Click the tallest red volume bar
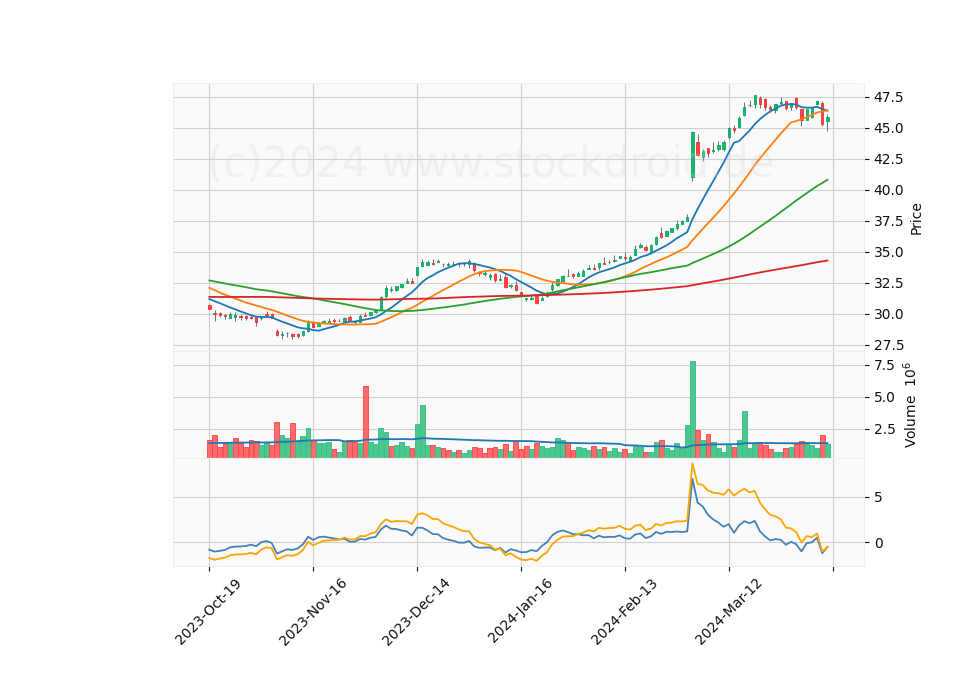The width and height of the screenshot is (960, 690). (366, 422)
